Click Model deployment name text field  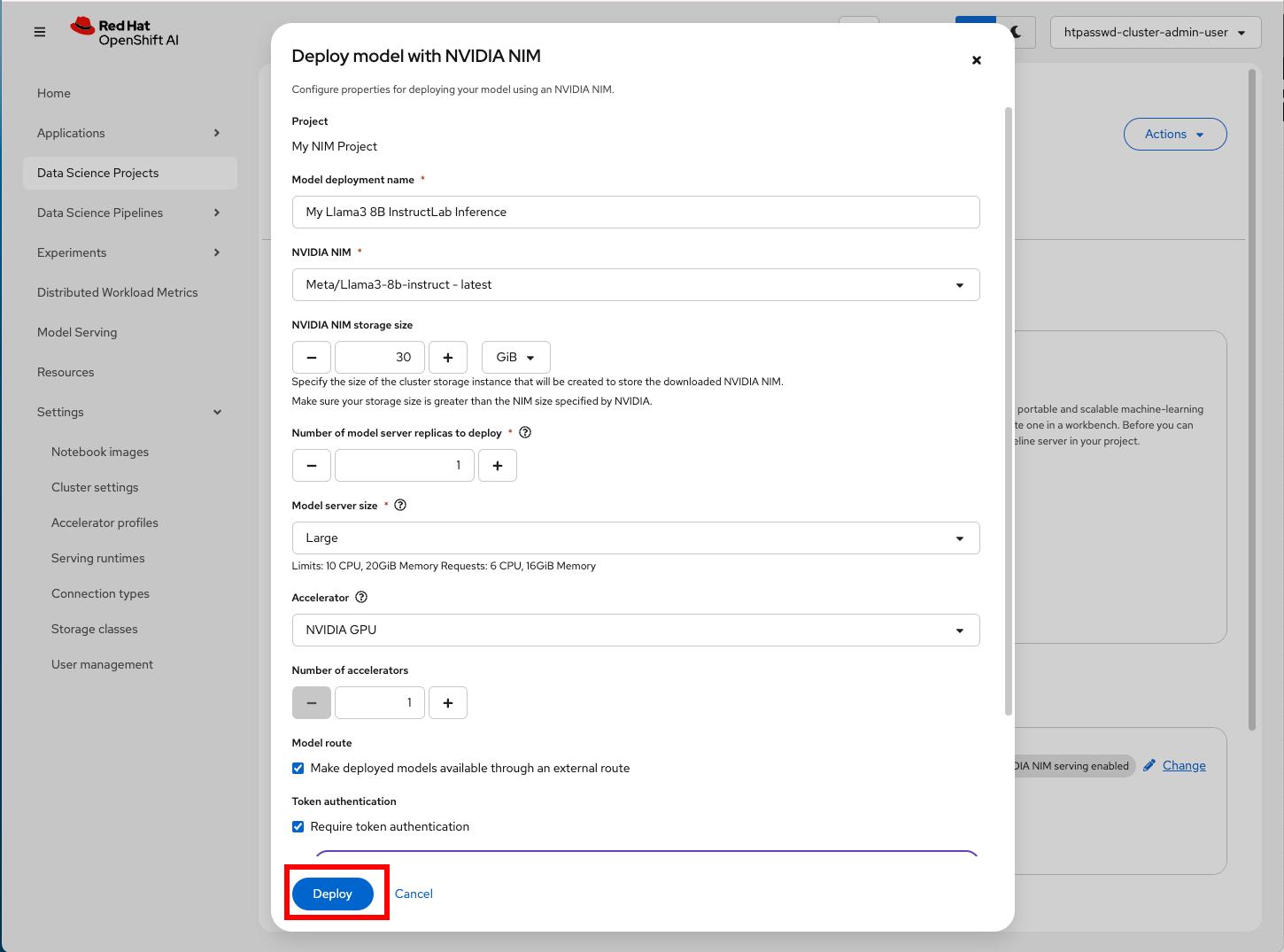pyautogui.click(x=635, y=212)
